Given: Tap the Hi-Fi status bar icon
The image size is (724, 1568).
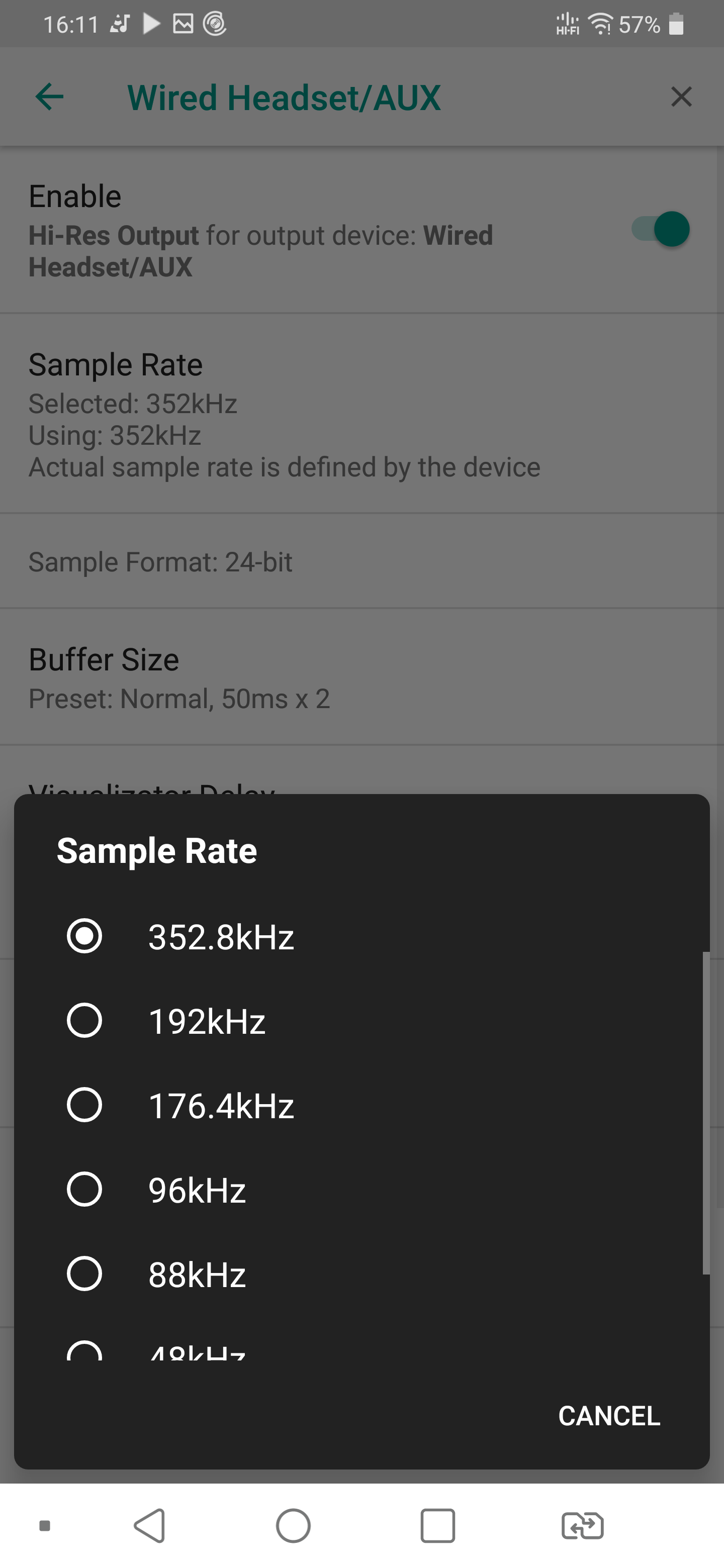Looking at the screenshot, I should [x=568, y=24].
